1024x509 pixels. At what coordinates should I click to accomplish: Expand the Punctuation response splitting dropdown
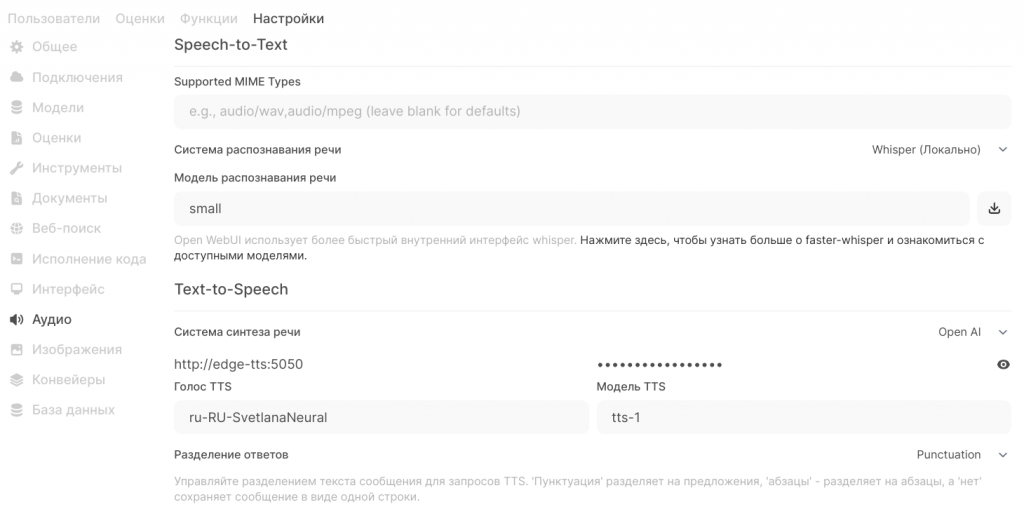pyautogui.click(x=962, y=455)
